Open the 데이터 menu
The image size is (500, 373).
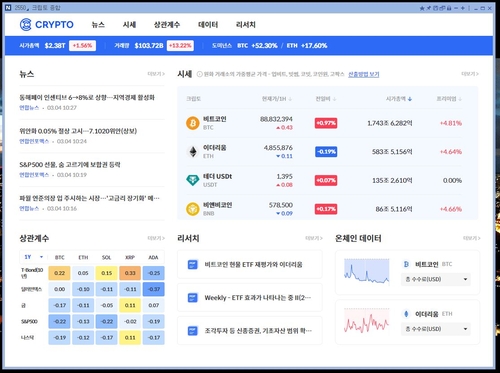coord(208,25)
